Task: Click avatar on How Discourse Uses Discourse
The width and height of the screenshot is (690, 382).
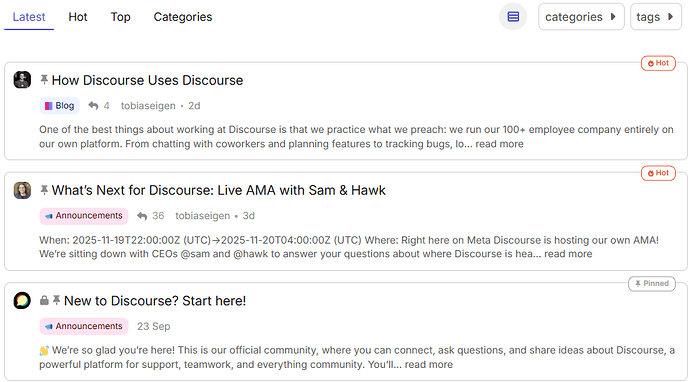Action: point(22,80)
